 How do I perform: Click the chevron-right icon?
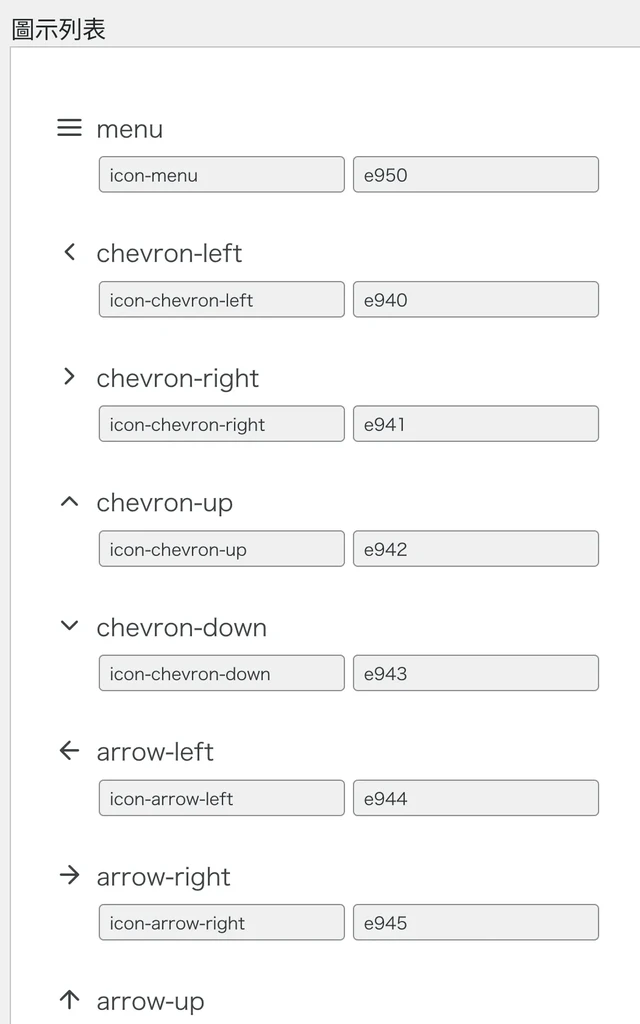69,376
